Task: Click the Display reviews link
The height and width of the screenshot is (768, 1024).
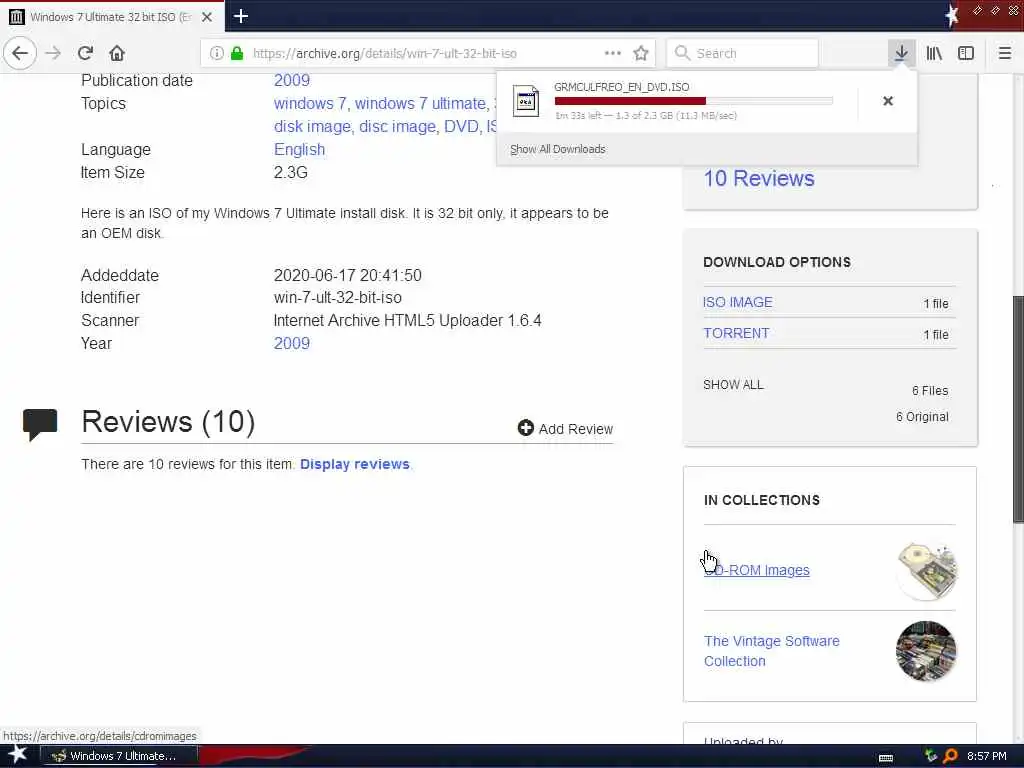Action: (x=355, y=464)
